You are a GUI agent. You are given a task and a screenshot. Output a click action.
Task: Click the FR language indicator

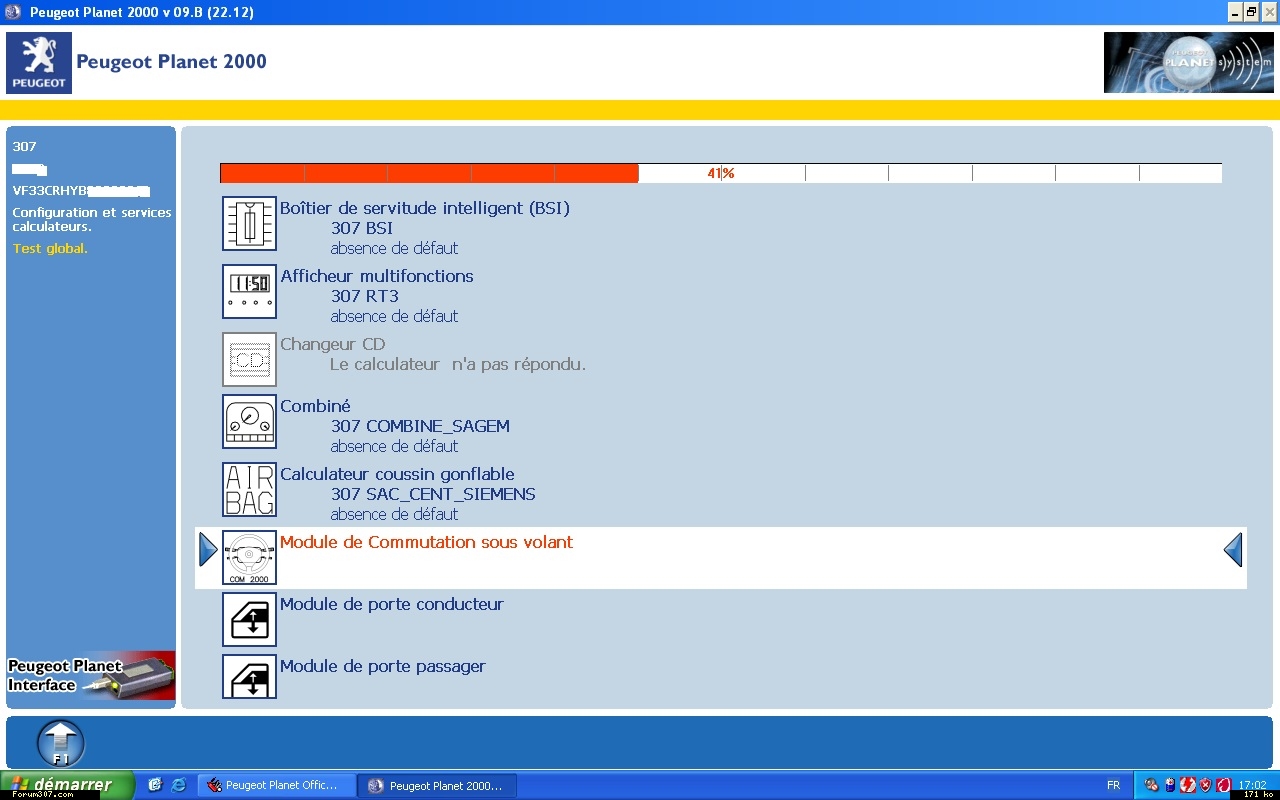point(1113,786)
